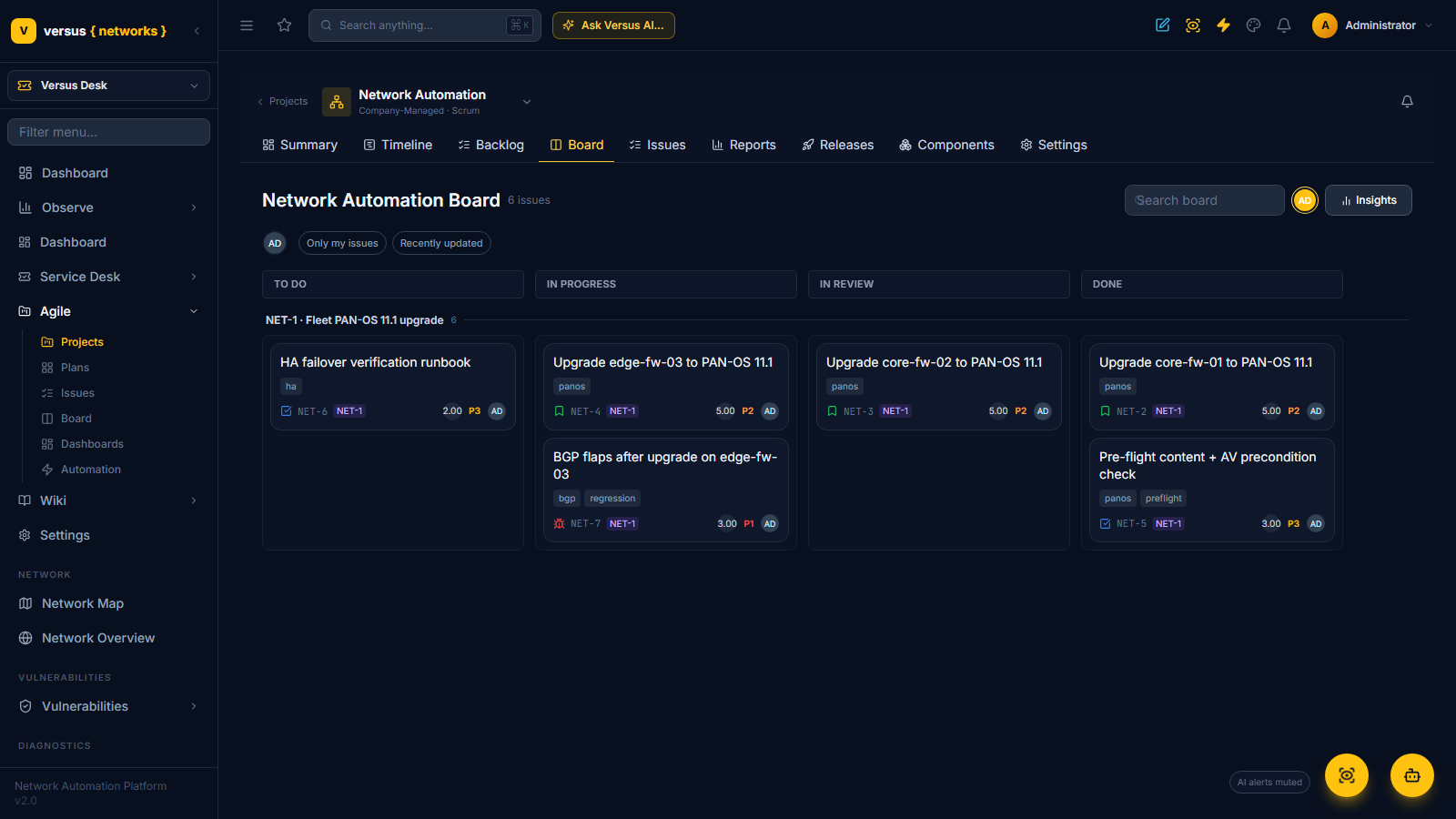Click Ask Versus AI button

coord(613,25)
